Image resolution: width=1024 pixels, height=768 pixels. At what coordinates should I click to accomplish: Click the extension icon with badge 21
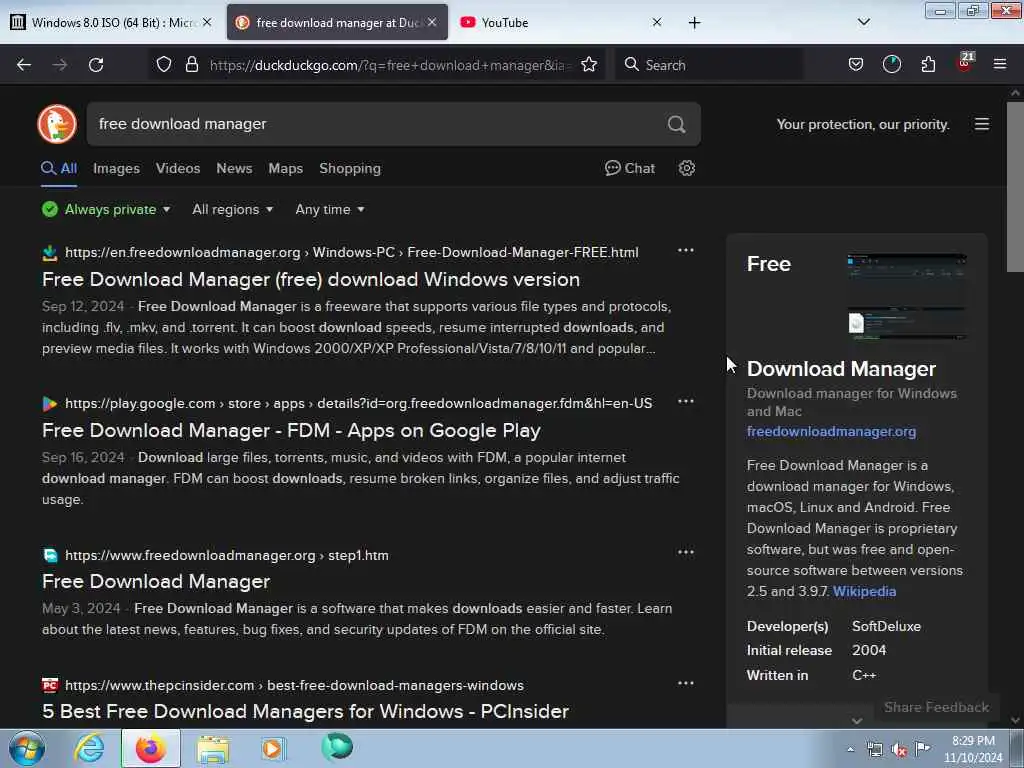pos(965,63)
